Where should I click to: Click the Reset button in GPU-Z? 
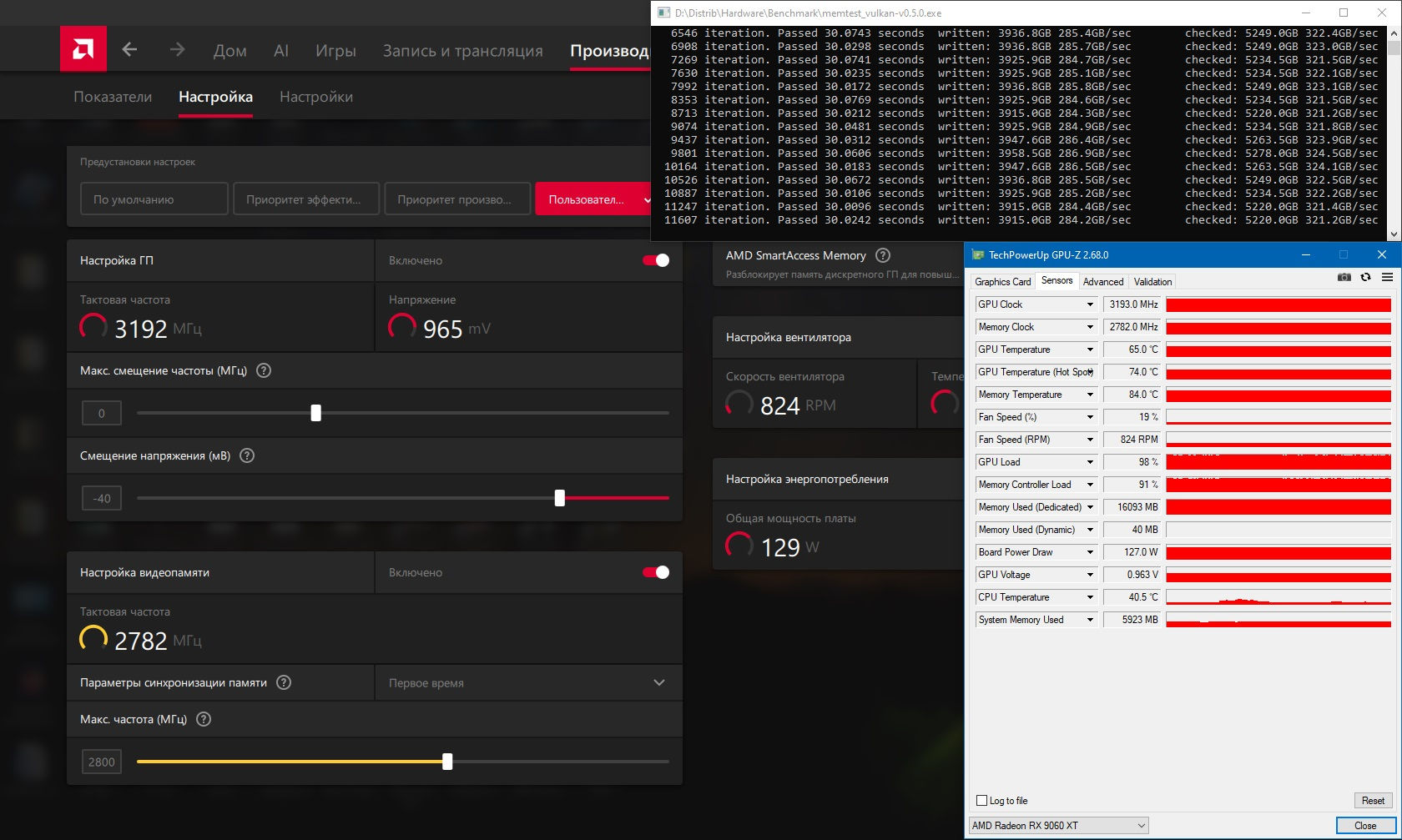[1373, 801]
